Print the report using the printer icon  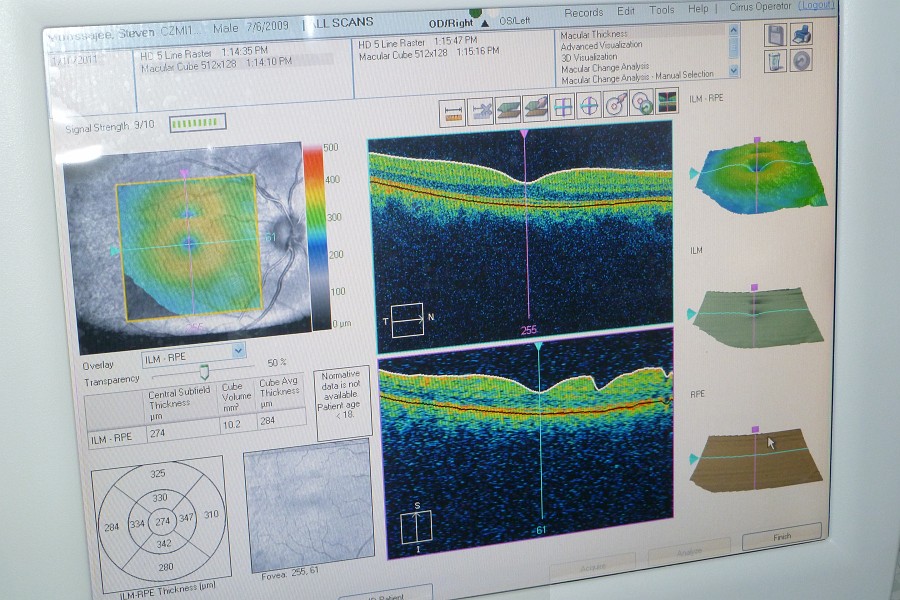pyautogui.click(x=802, y=35)
